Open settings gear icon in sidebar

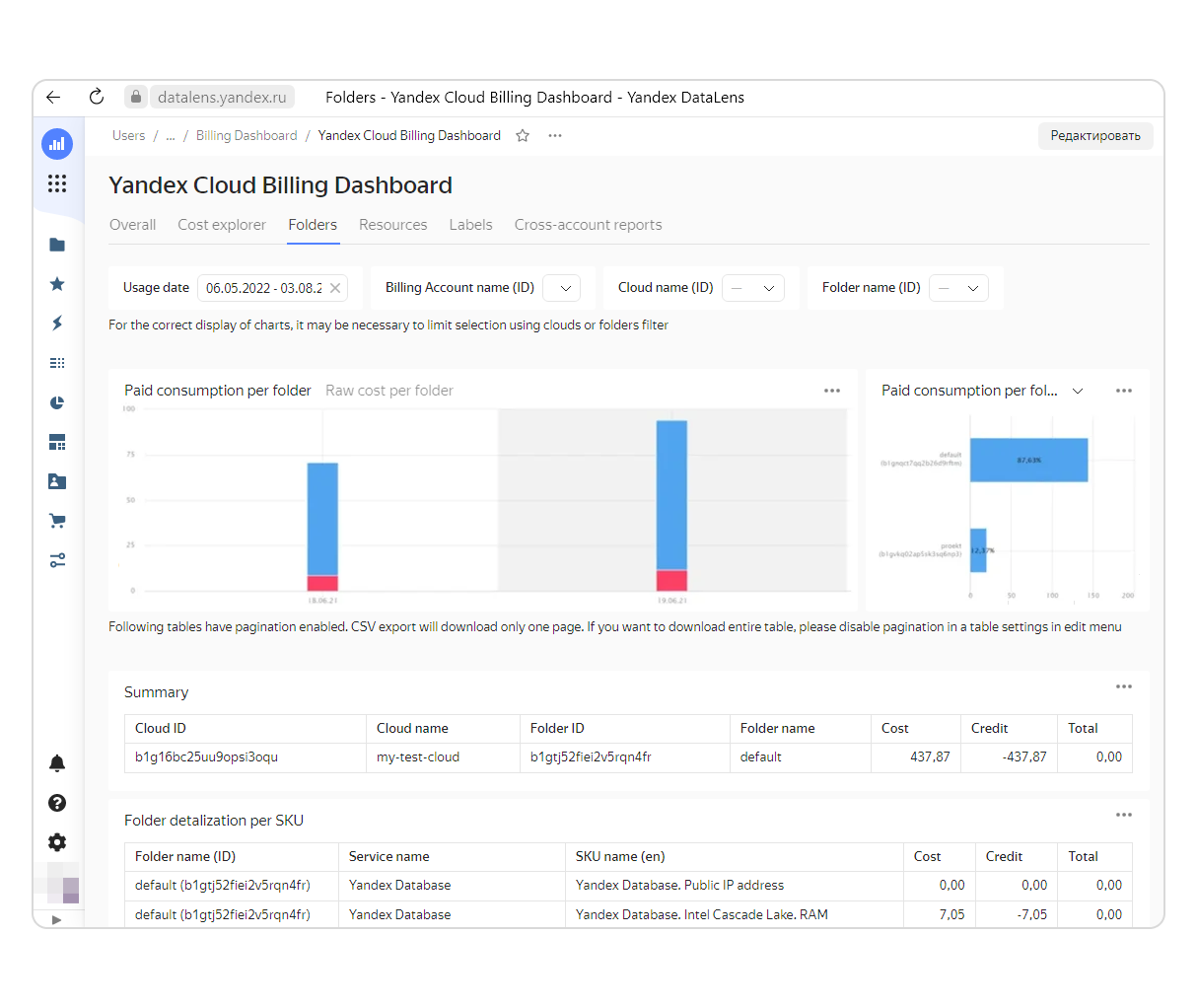click(57, 842)
